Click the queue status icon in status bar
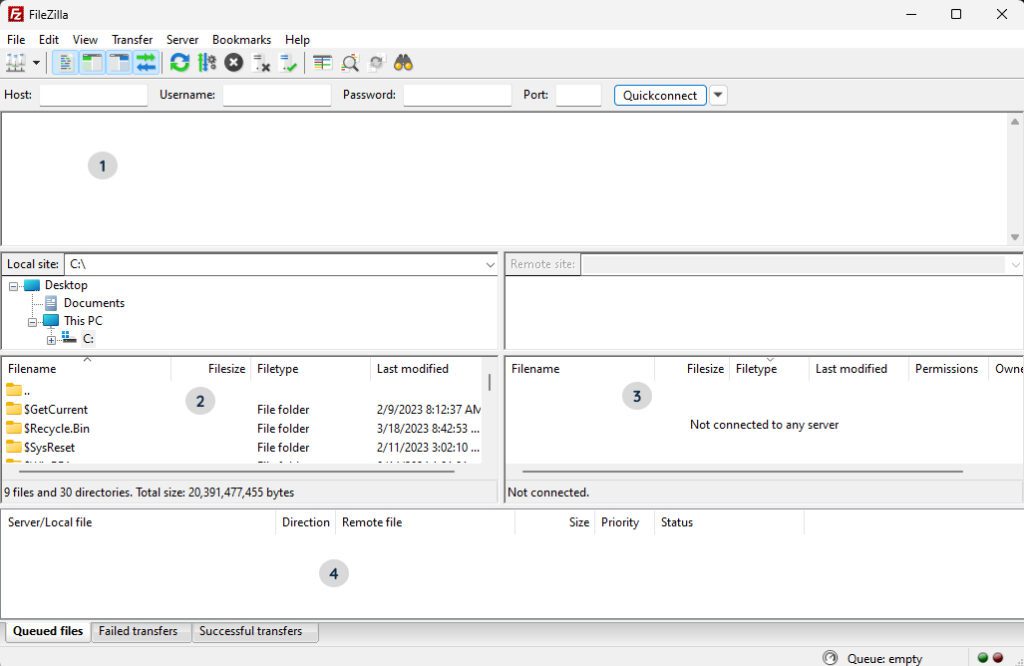 (x=830, y=658)
